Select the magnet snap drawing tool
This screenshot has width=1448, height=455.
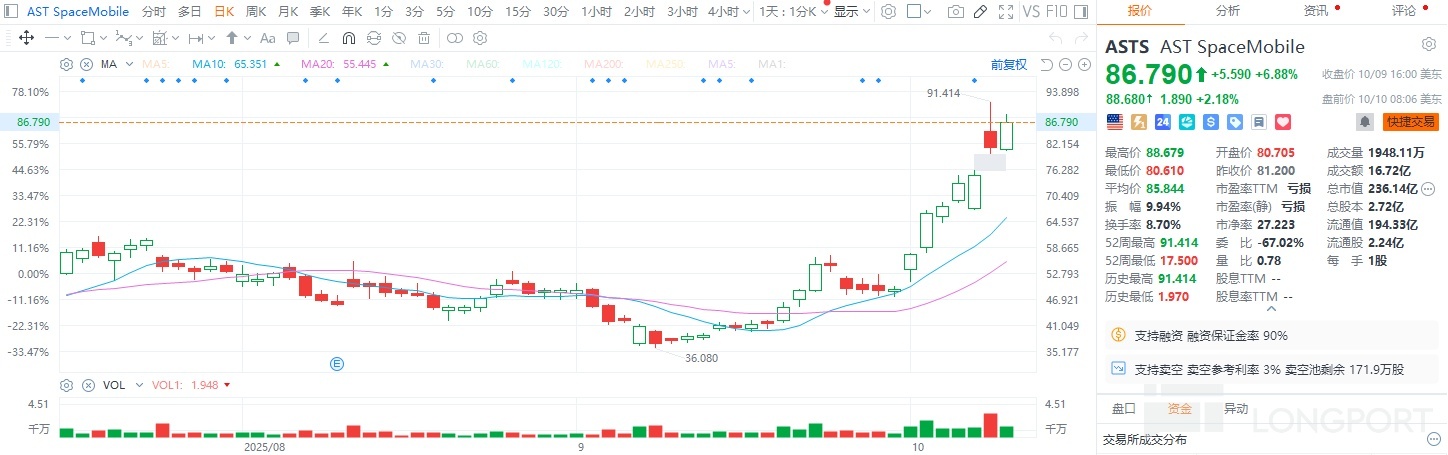tap(349, 38)
